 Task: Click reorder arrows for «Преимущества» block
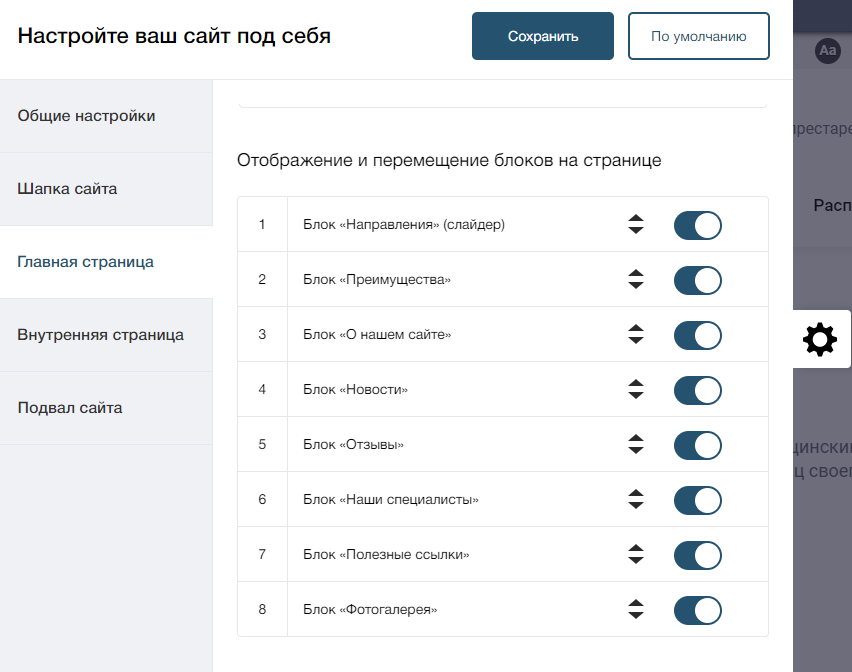point(636,279)
